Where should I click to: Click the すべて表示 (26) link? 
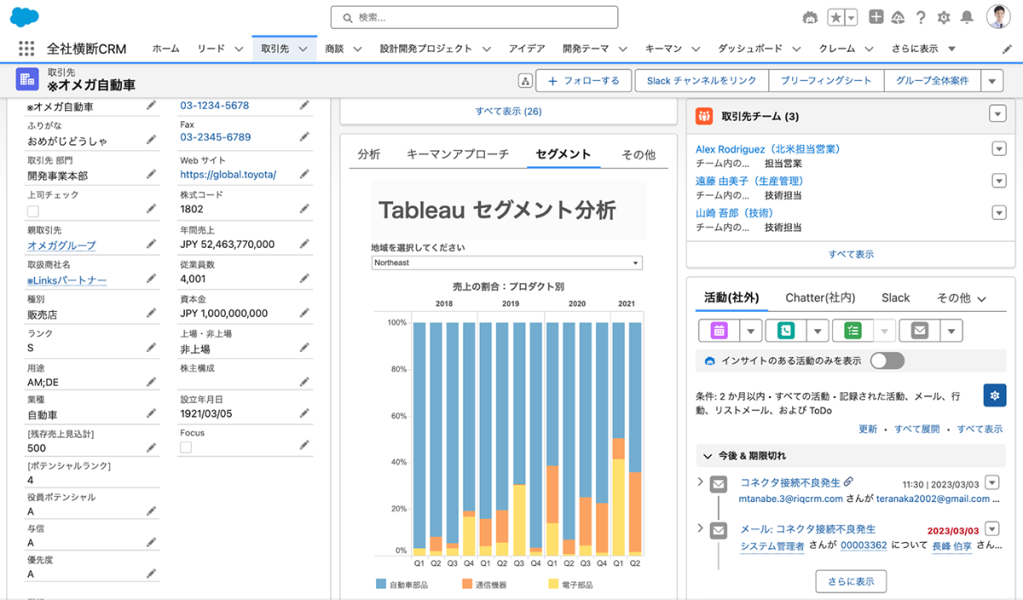point(508,112)
